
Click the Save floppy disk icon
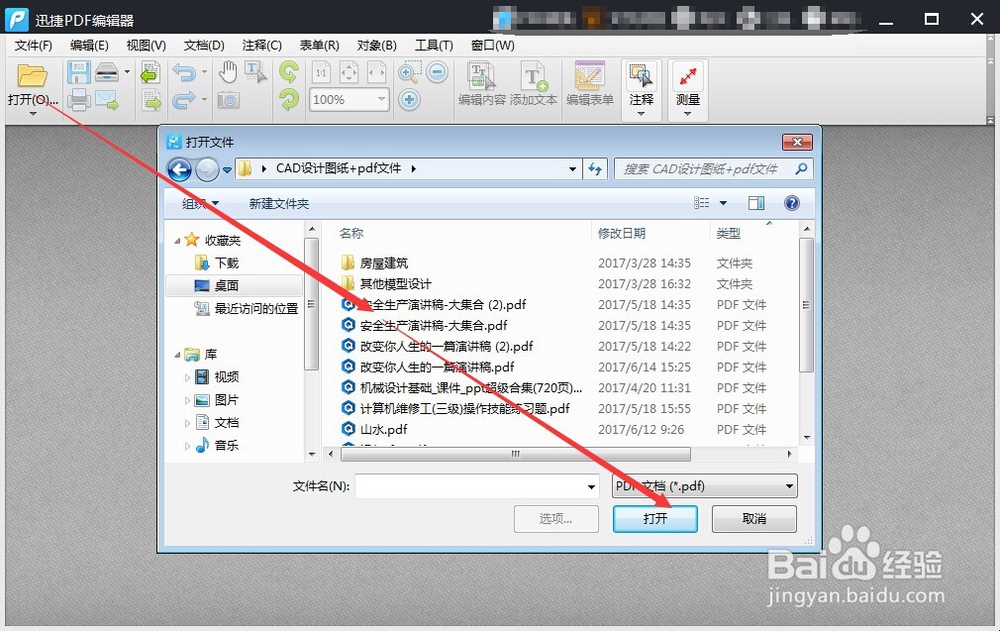78,72
